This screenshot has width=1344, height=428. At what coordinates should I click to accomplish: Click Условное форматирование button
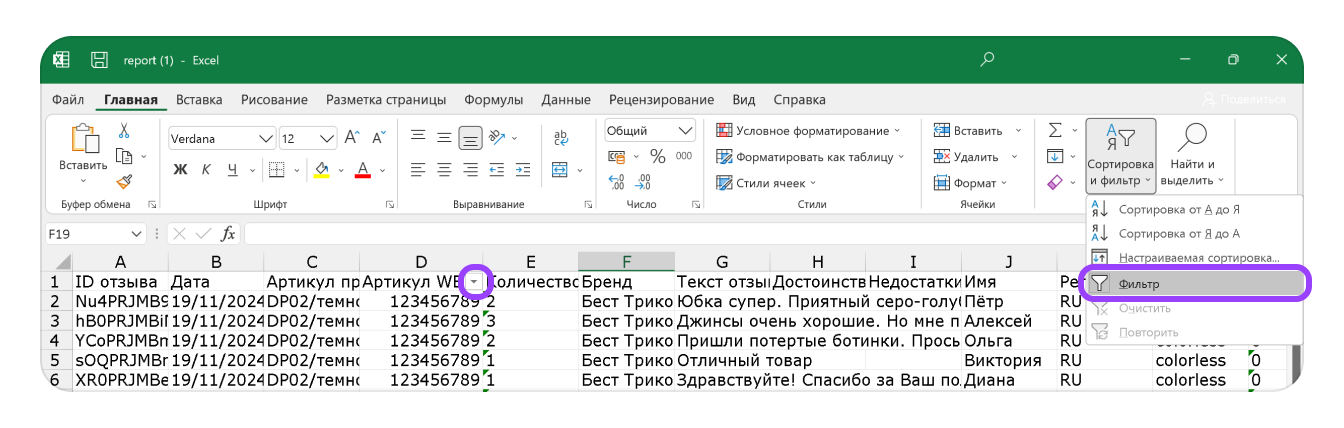click(808, 131)
